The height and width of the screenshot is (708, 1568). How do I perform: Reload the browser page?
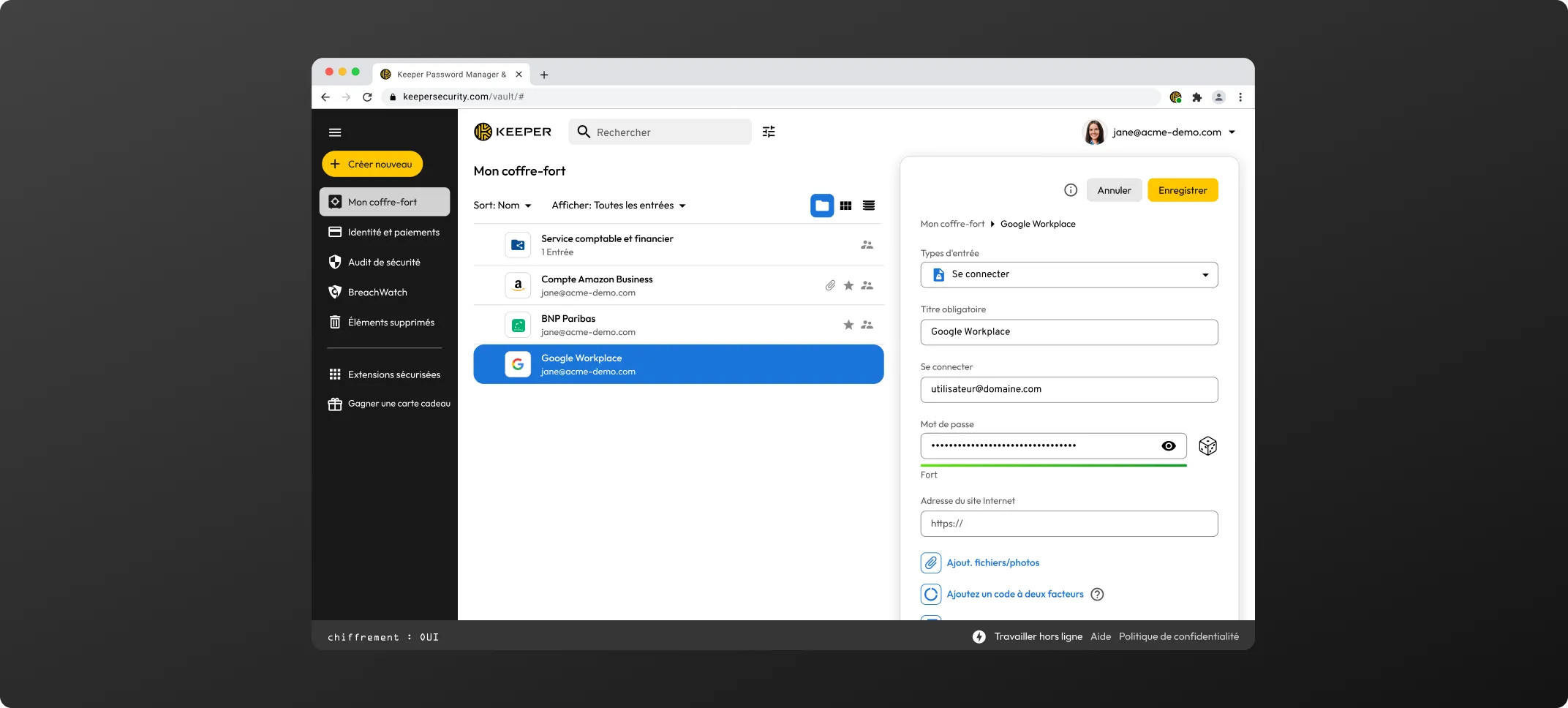[x=367, y=97]
